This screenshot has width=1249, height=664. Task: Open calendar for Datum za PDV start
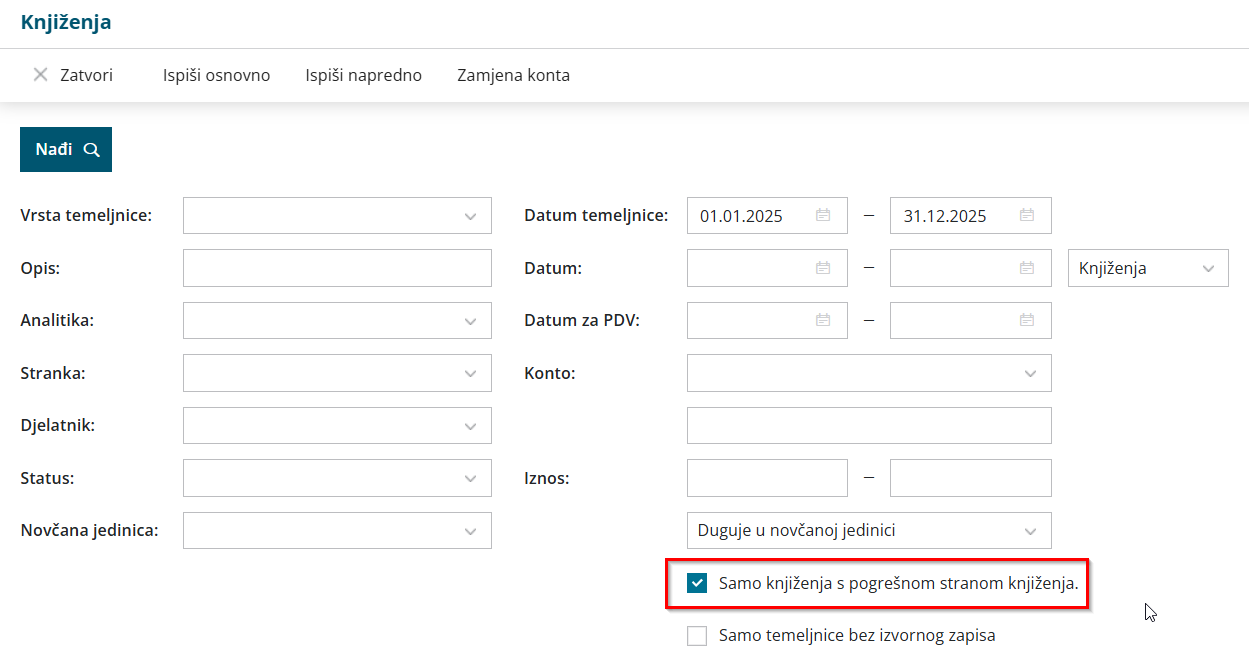823,320
